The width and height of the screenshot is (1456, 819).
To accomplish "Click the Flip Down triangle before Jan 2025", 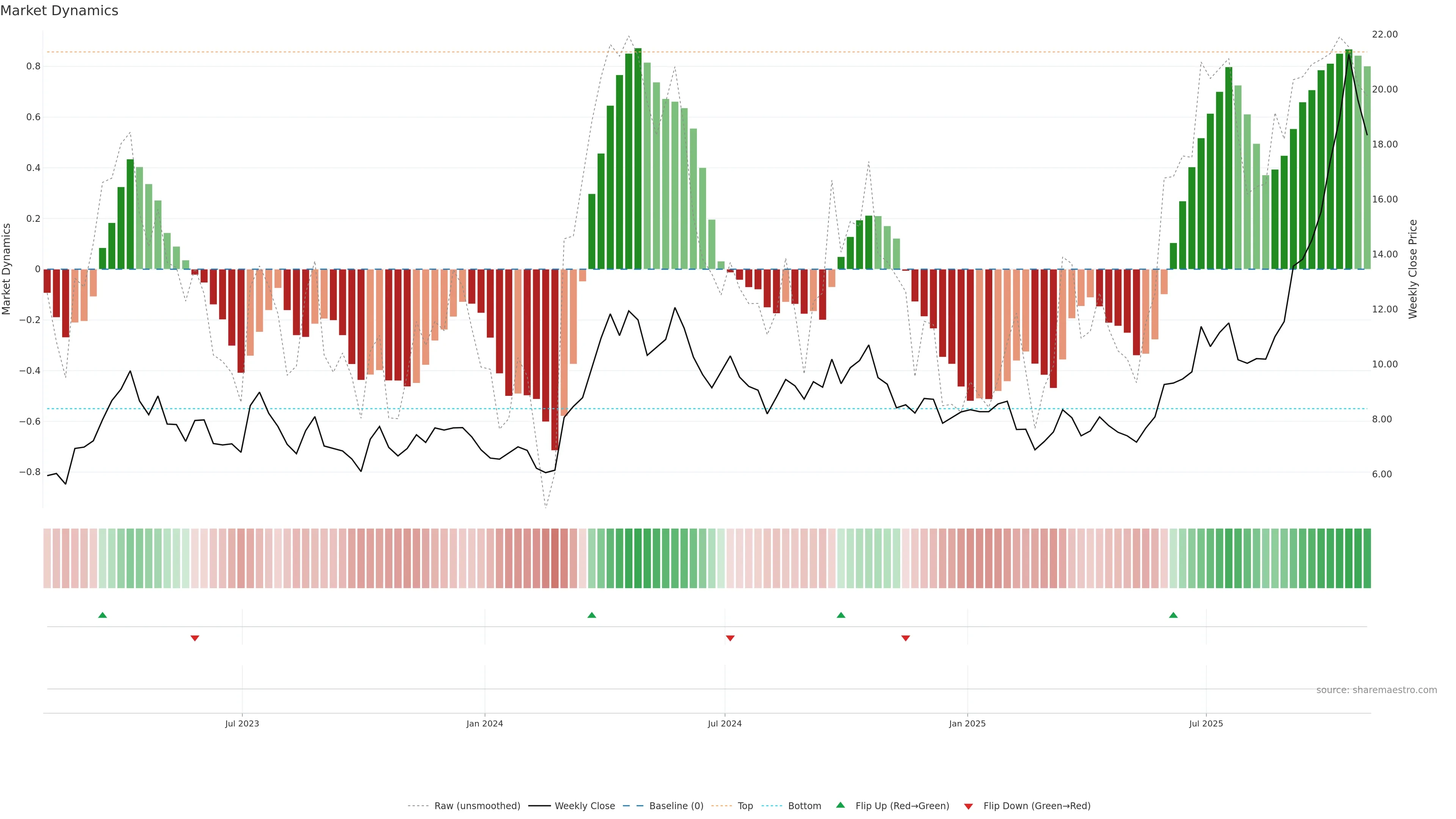I will [905, 638].
